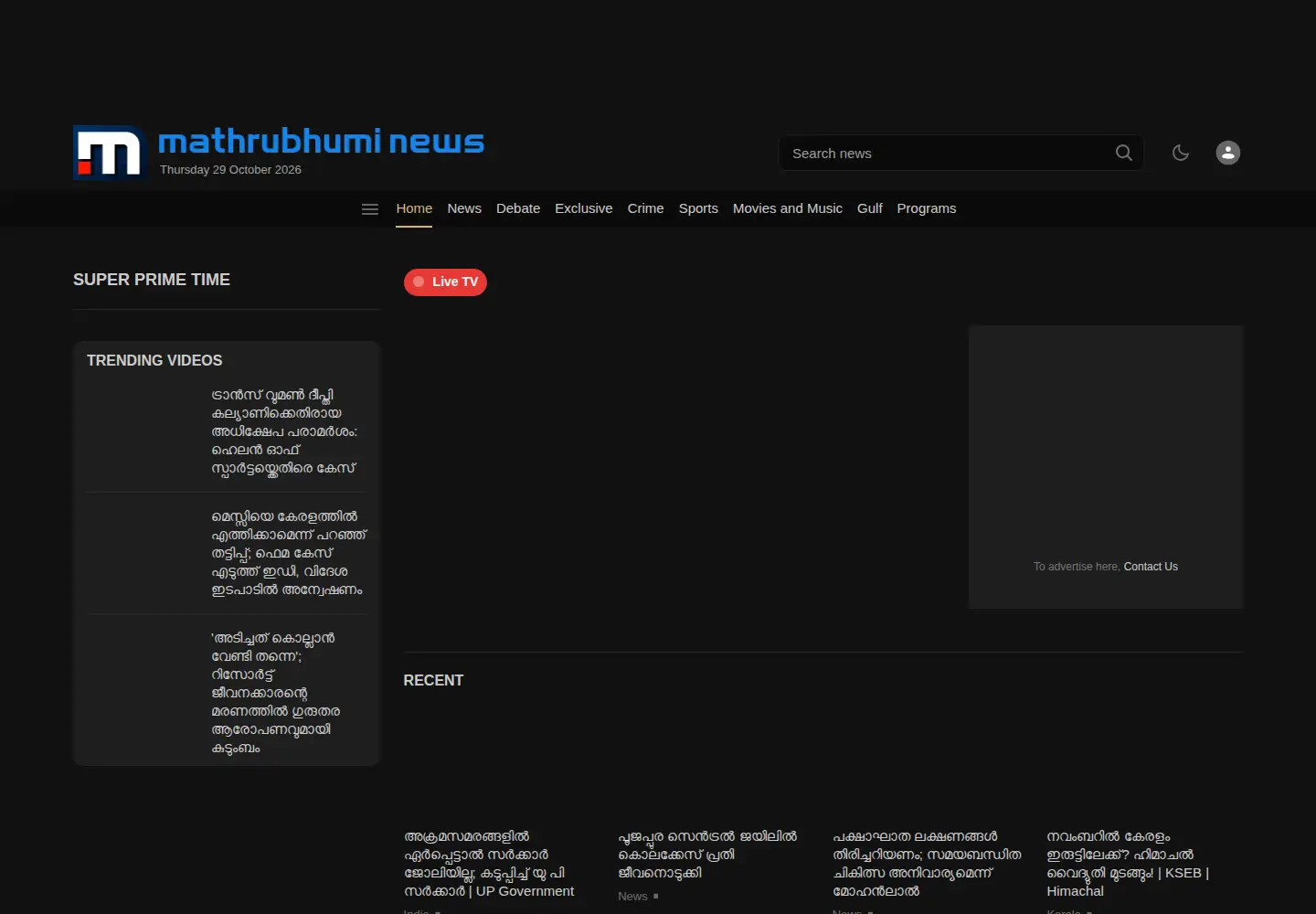This screenshot has width=1316, height=914.
Task: Open recent article mentioning Mohanlal on stroke
Action: 927,864
